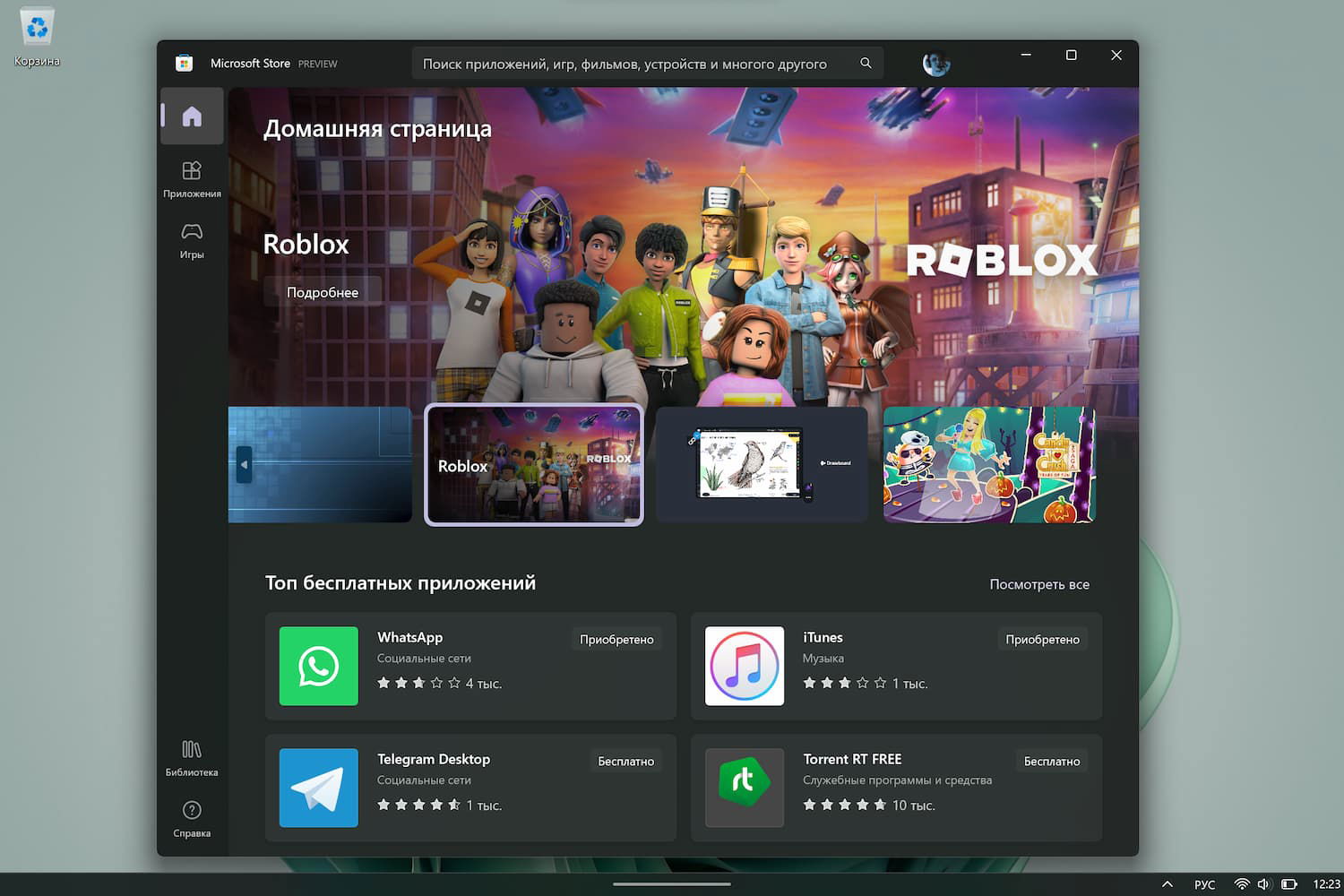Image resolution: width=1344 pixels, height=896 pixels.
Task: Click the Подробнее button for Roblox
Action: 323,292
